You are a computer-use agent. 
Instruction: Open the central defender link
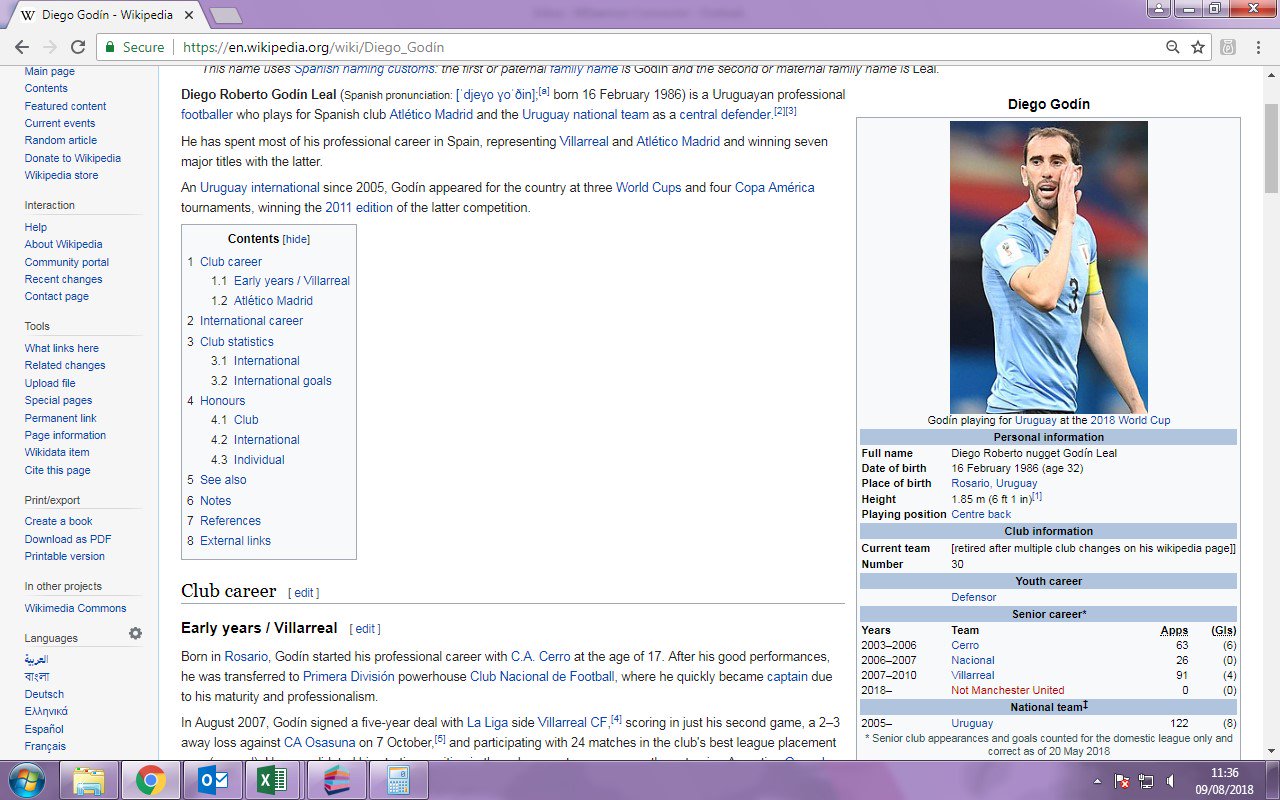pyautogui.click(x=726, y=114)
